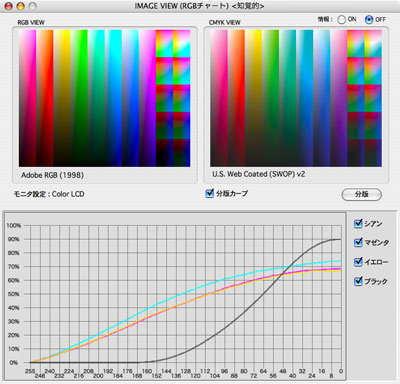Select the 情報 OFF radio button

[369, 20]
